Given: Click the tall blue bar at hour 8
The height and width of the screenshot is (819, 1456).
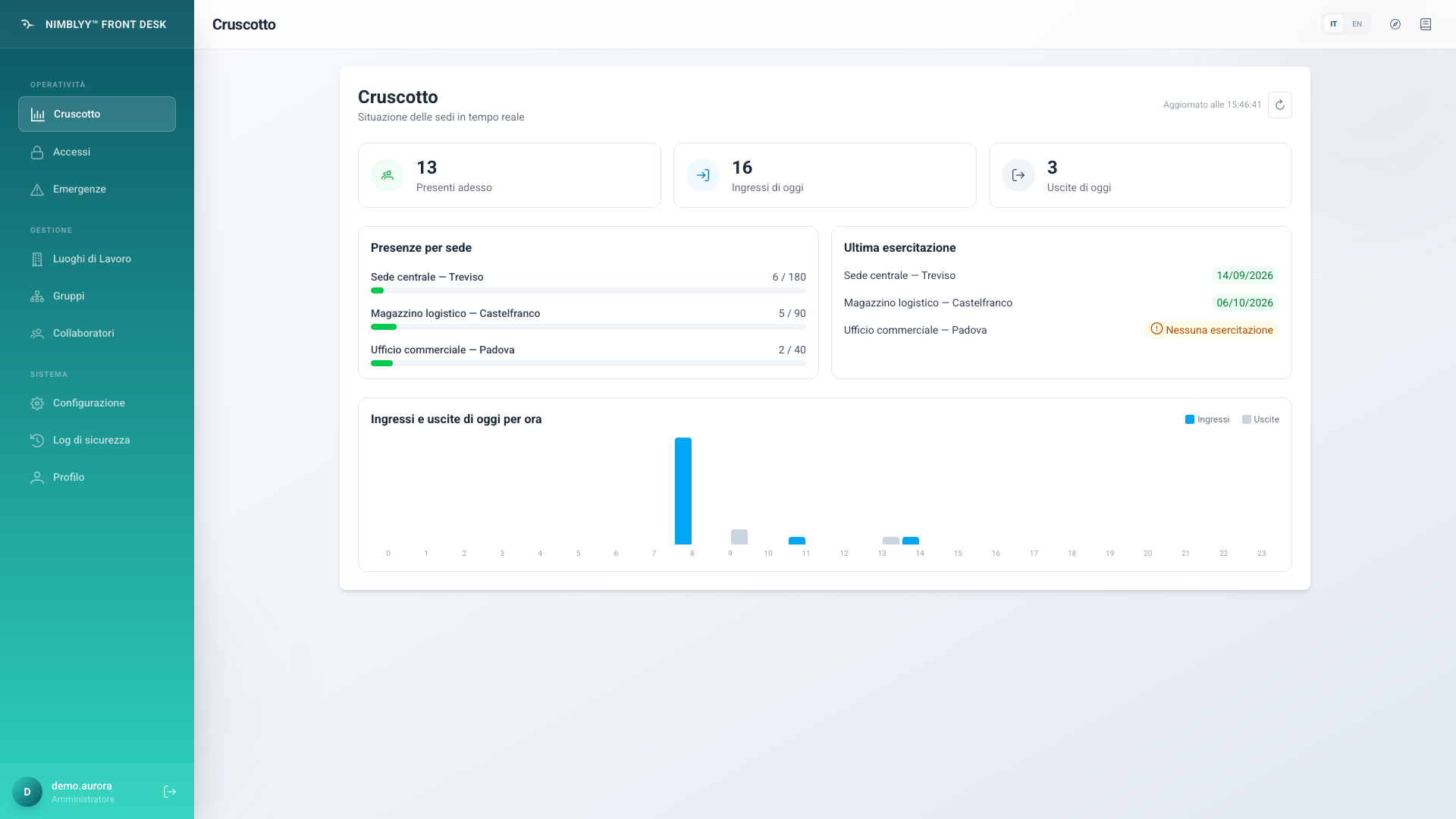Looking at the screenshot, I should (x=683, y=491).
